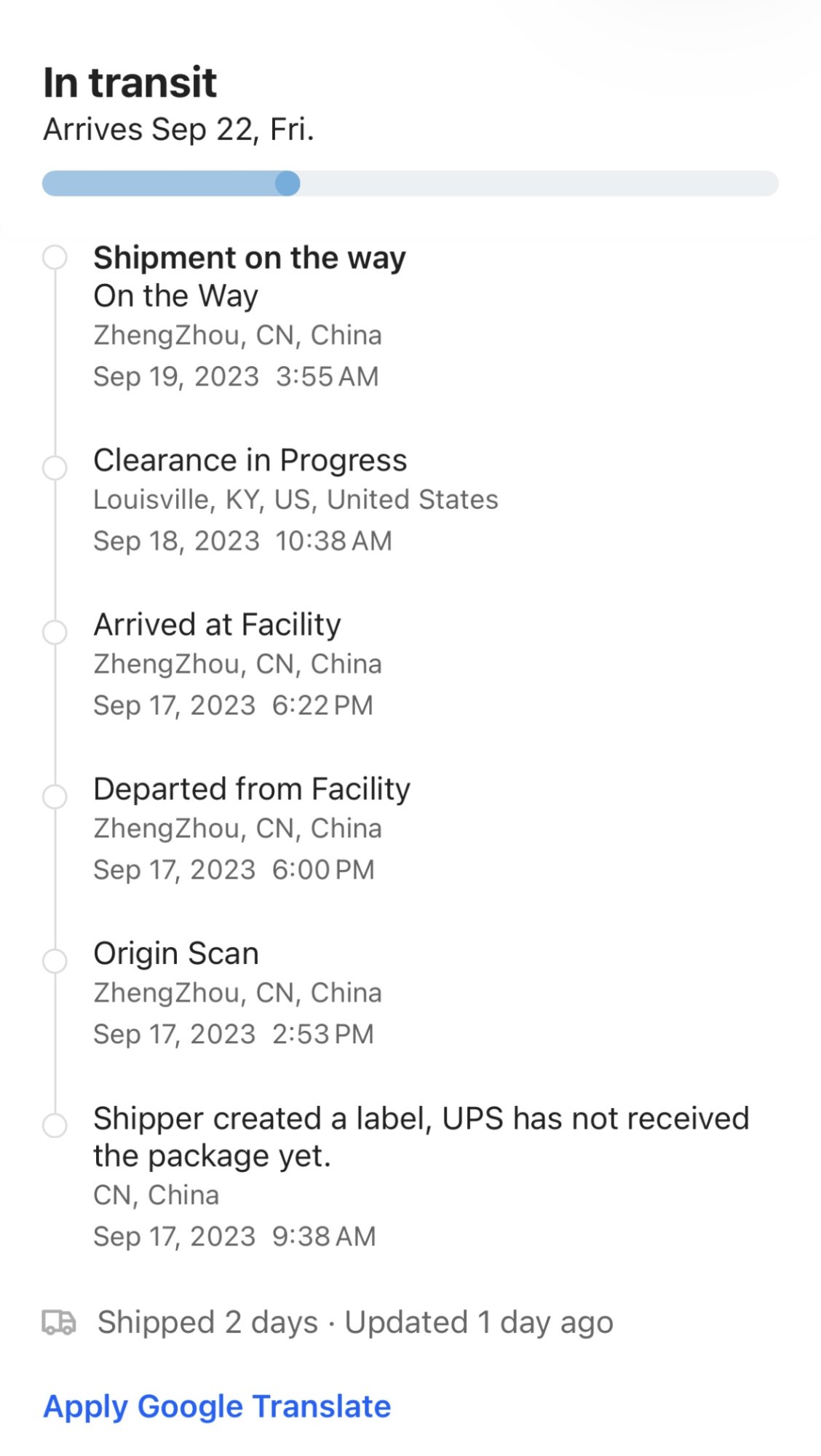821x1456 pixels.
Task: Open the Apply Google Translate link
Action: coord(217,1406)
